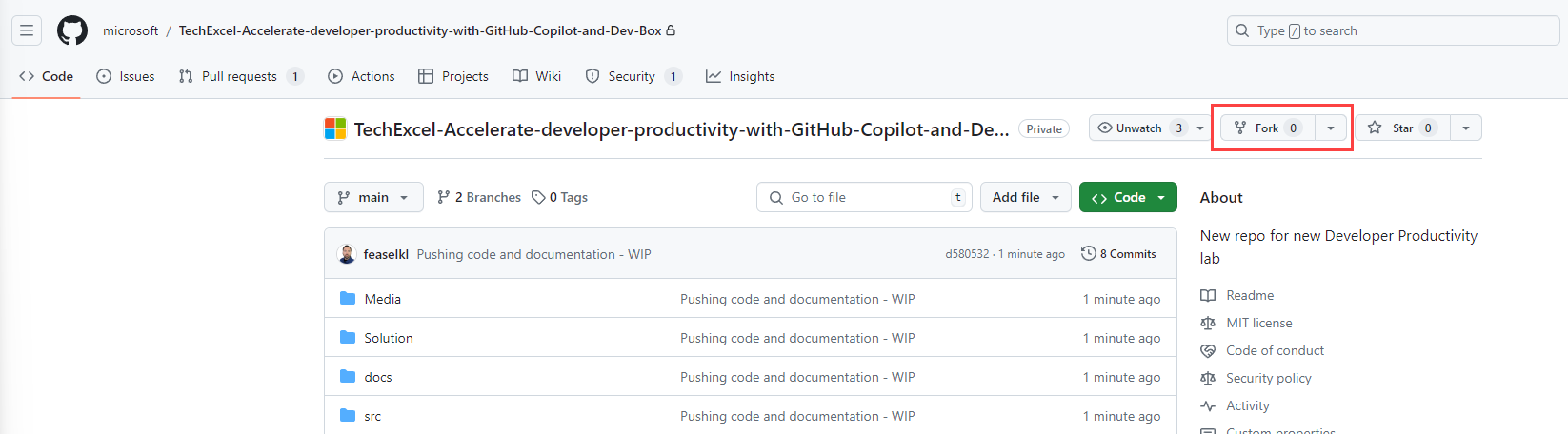Open the feaselkl author link
This screenshot has width=1568, height=434.
(x=386, y=254)
